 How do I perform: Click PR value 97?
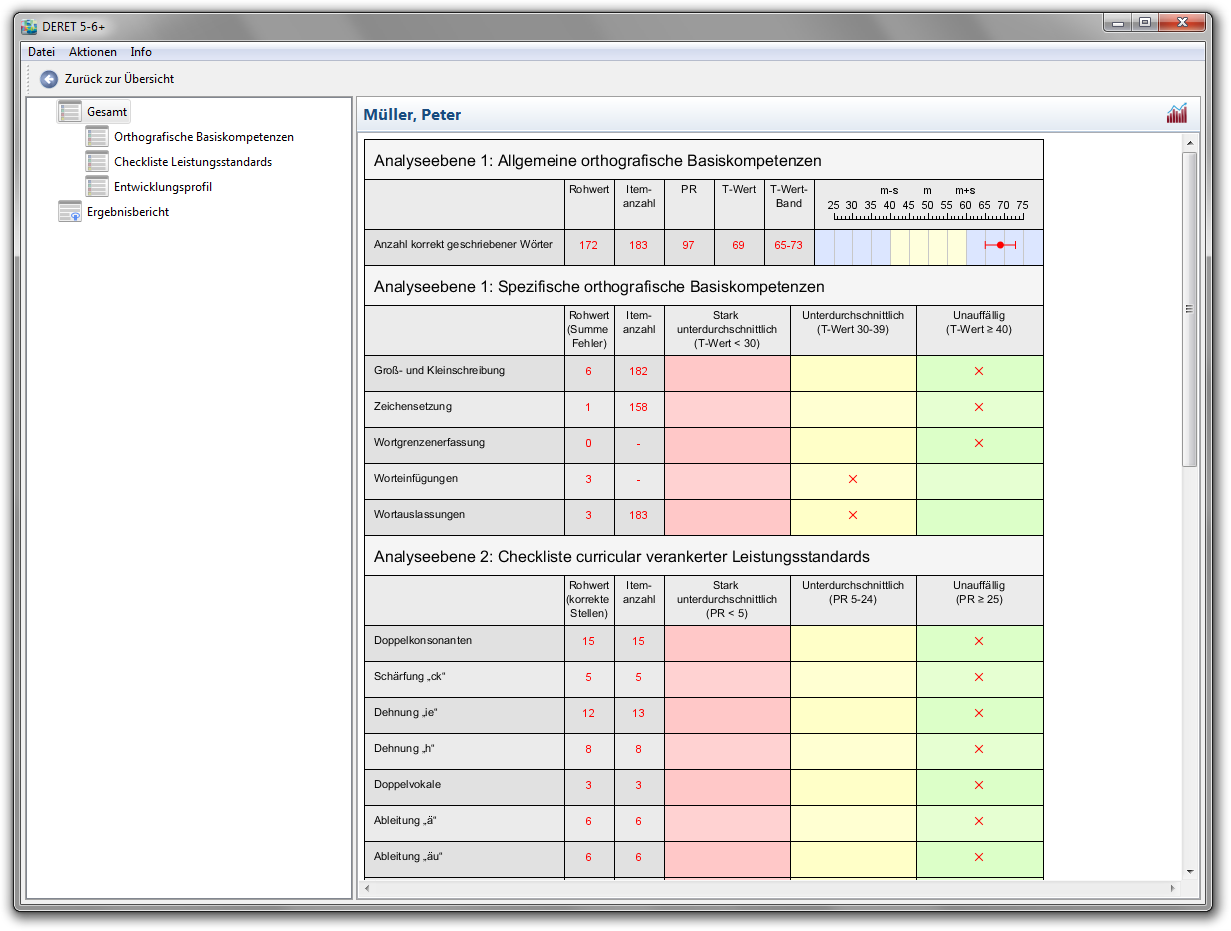click(688, 245)
